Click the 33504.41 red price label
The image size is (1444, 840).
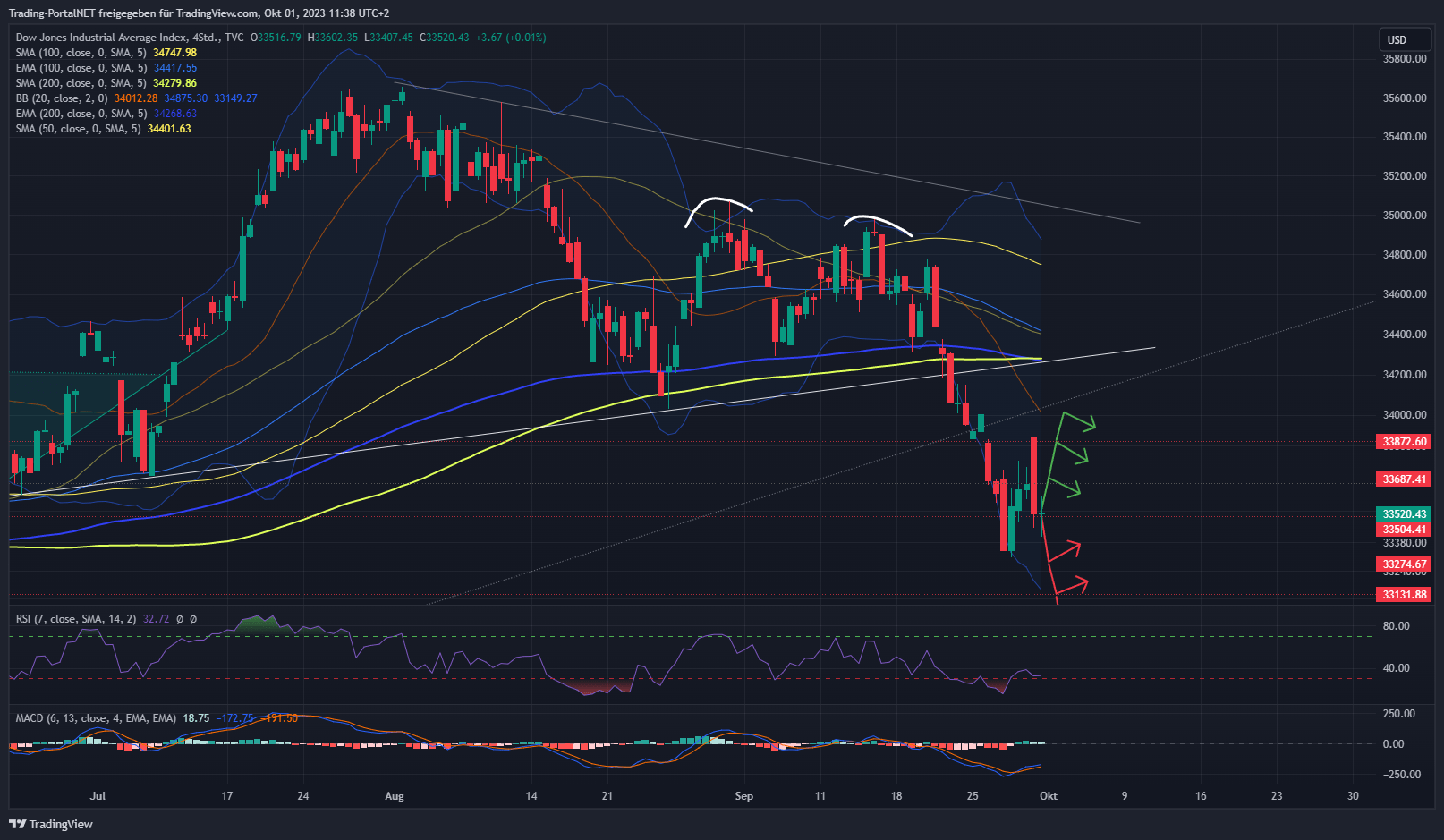tap(1405, 530)
